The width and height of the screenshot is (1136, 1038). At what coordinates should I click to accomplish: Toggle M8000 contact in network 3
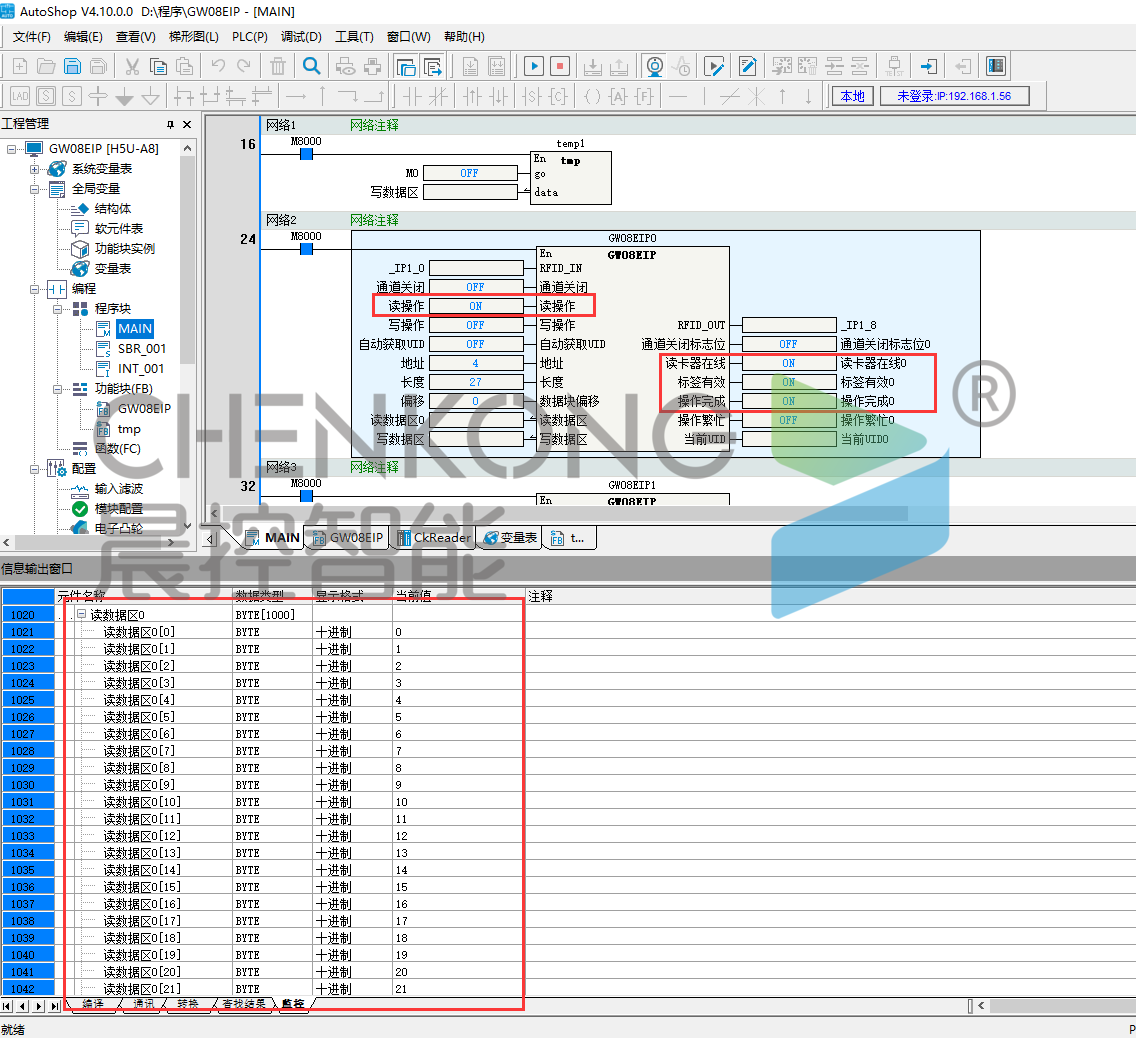306,495
